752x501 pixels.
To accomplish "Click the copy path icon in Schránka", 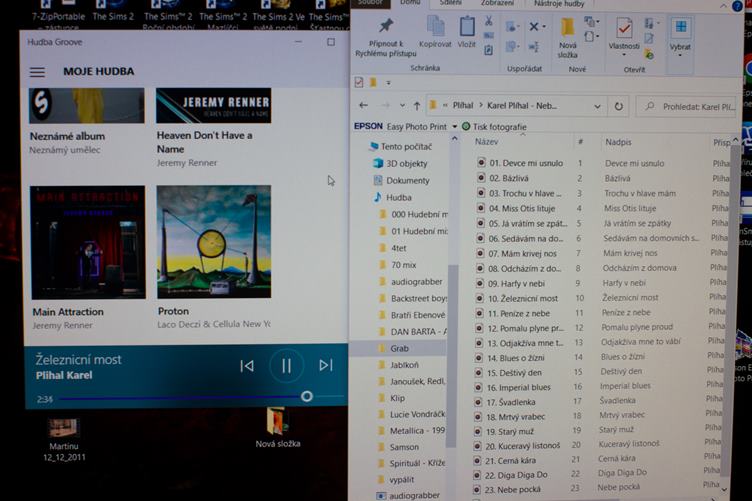I will 489,35.
